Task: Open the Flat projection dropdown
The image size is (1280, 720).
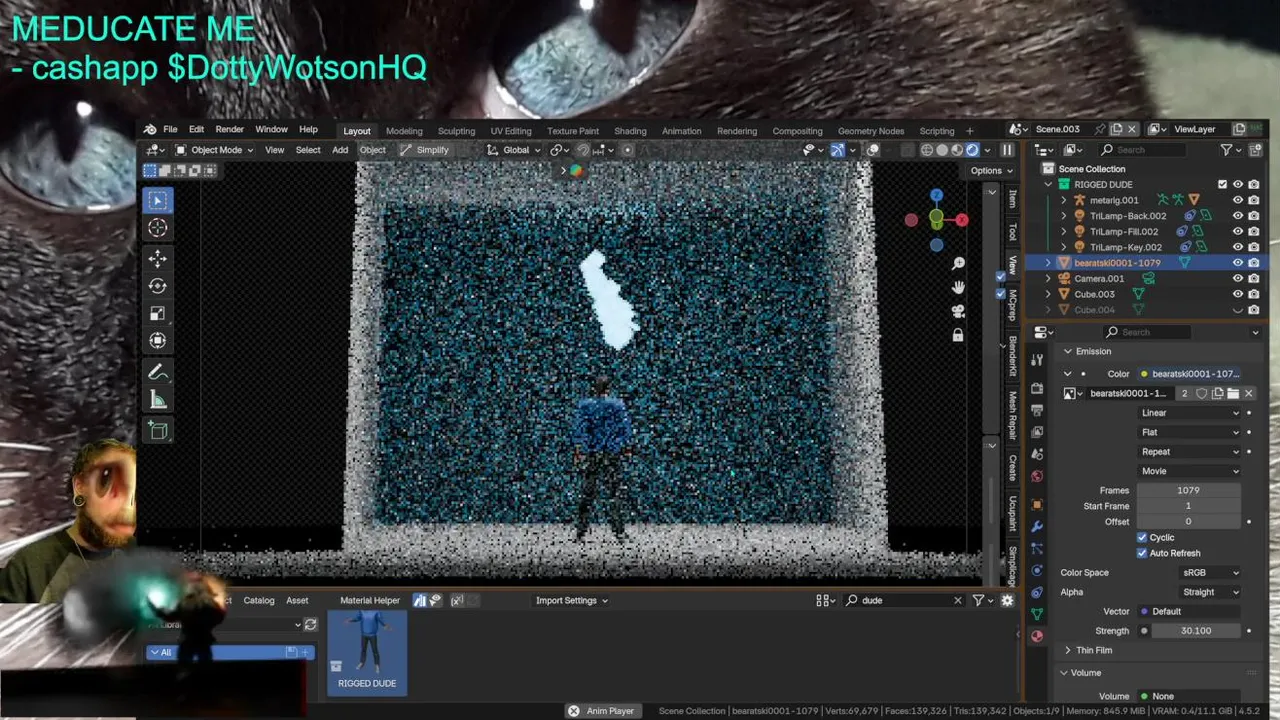Action: tap(1190, 432)
